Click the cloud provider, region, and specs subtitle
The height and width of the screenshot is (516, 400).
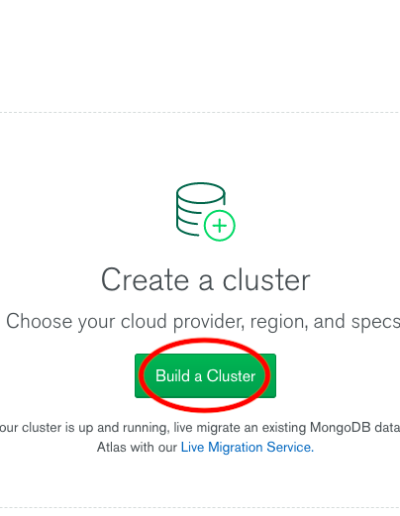pos(203,322)
